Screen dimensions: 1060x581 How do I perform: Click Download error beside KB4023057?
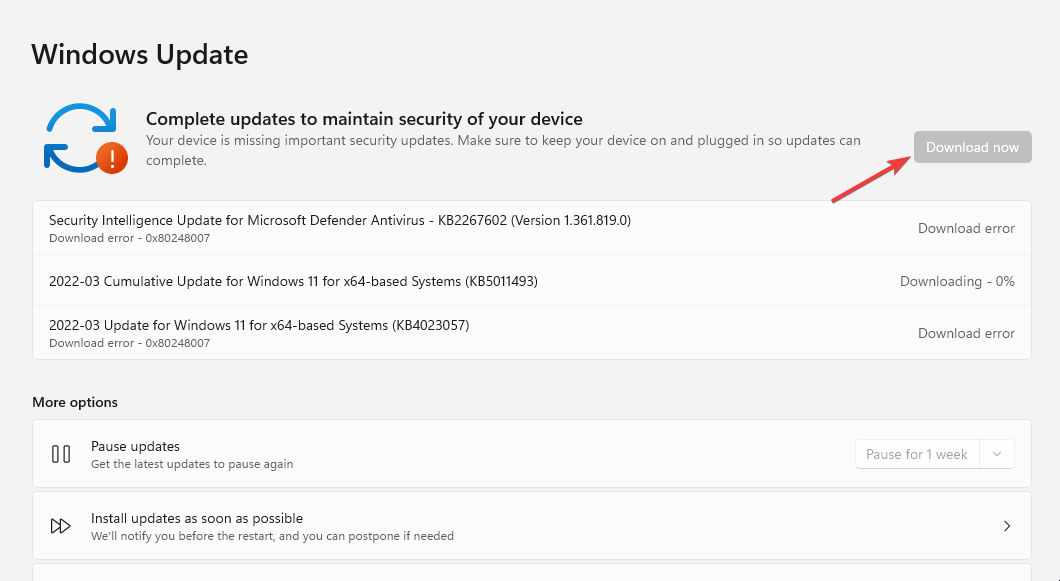coord(965,332)
